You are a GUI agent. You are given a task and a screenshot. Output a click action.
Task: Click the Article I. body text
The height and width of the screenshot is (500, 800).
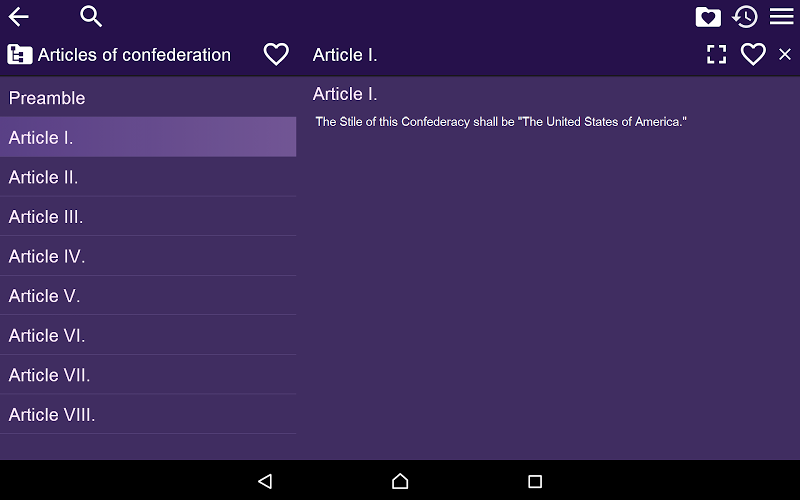pyautogui.click(x=501, y=122)
